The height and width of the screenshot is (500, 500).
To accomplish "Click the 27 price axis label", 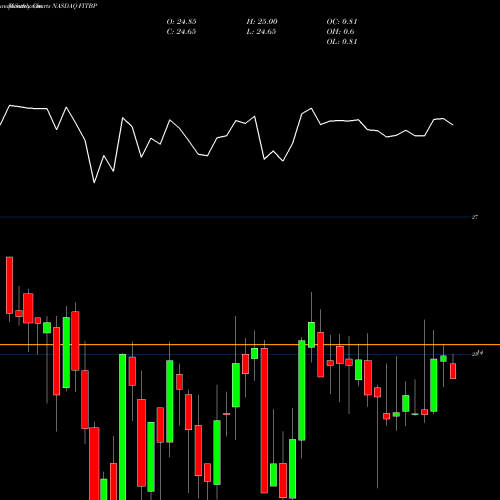I will pos(475,217).
